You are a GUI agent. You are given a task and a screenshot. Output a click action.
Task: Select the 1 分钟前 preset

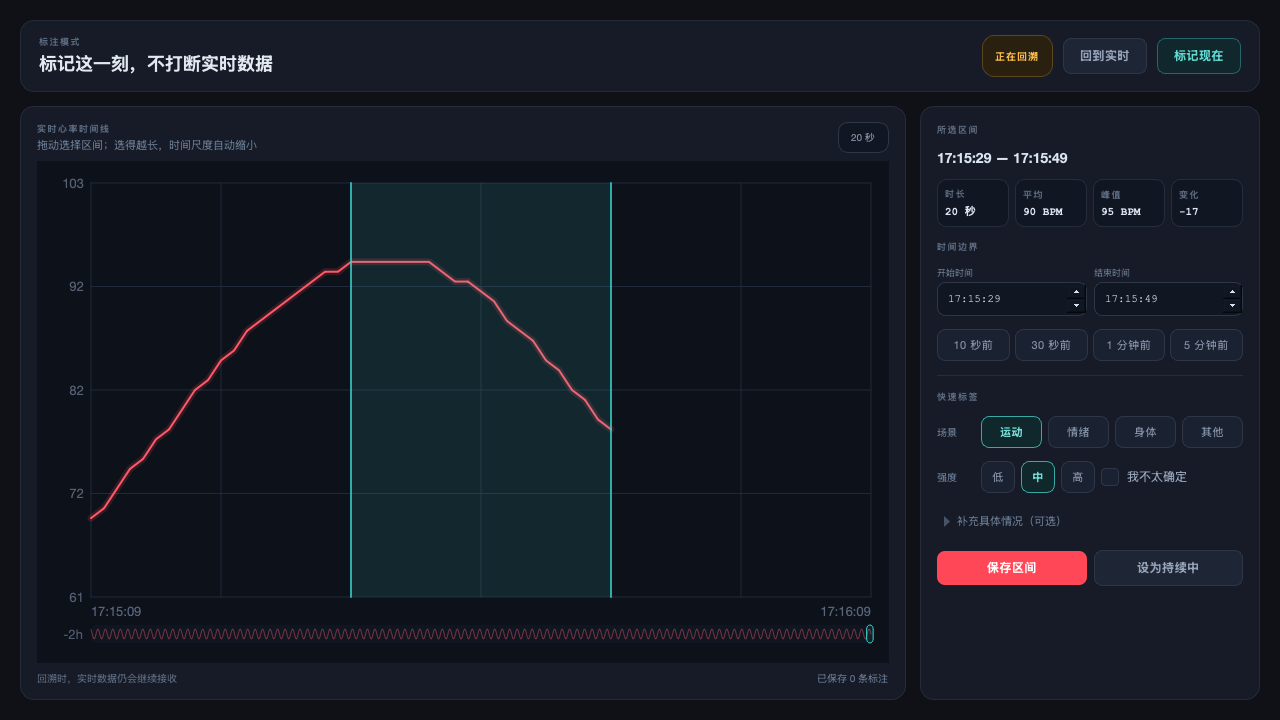click(1129, 345)
